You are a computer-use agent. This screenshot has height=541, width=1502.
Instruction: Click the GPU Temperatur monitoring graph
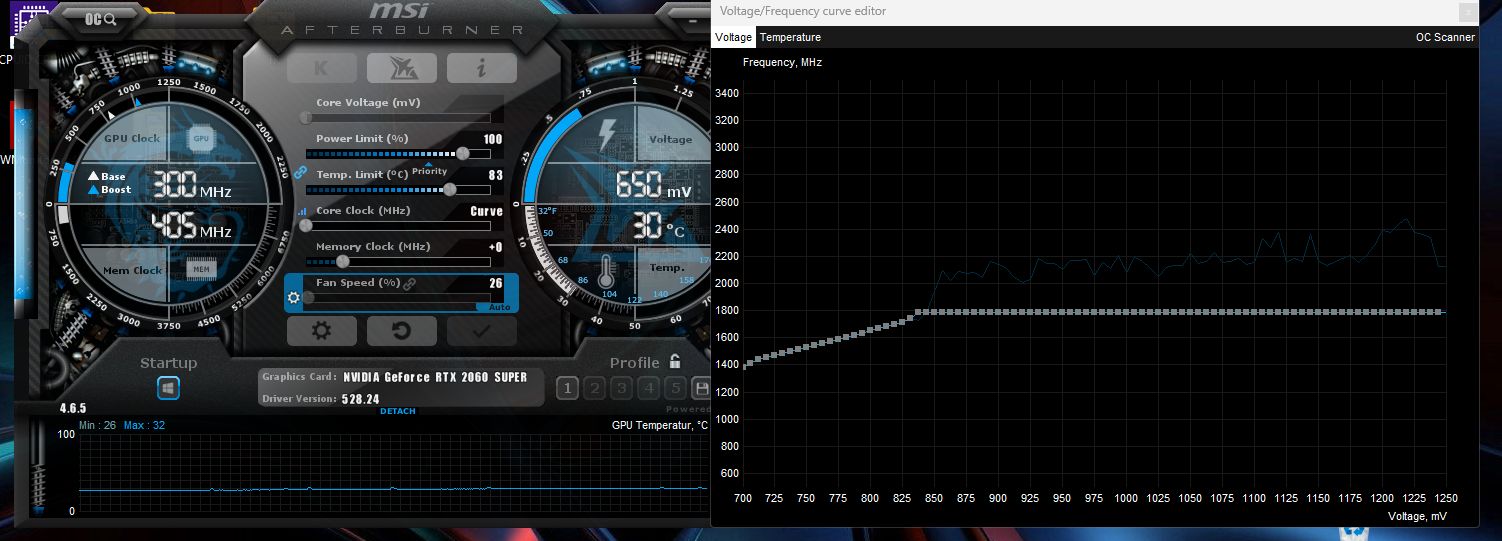[x=394, y=471]
